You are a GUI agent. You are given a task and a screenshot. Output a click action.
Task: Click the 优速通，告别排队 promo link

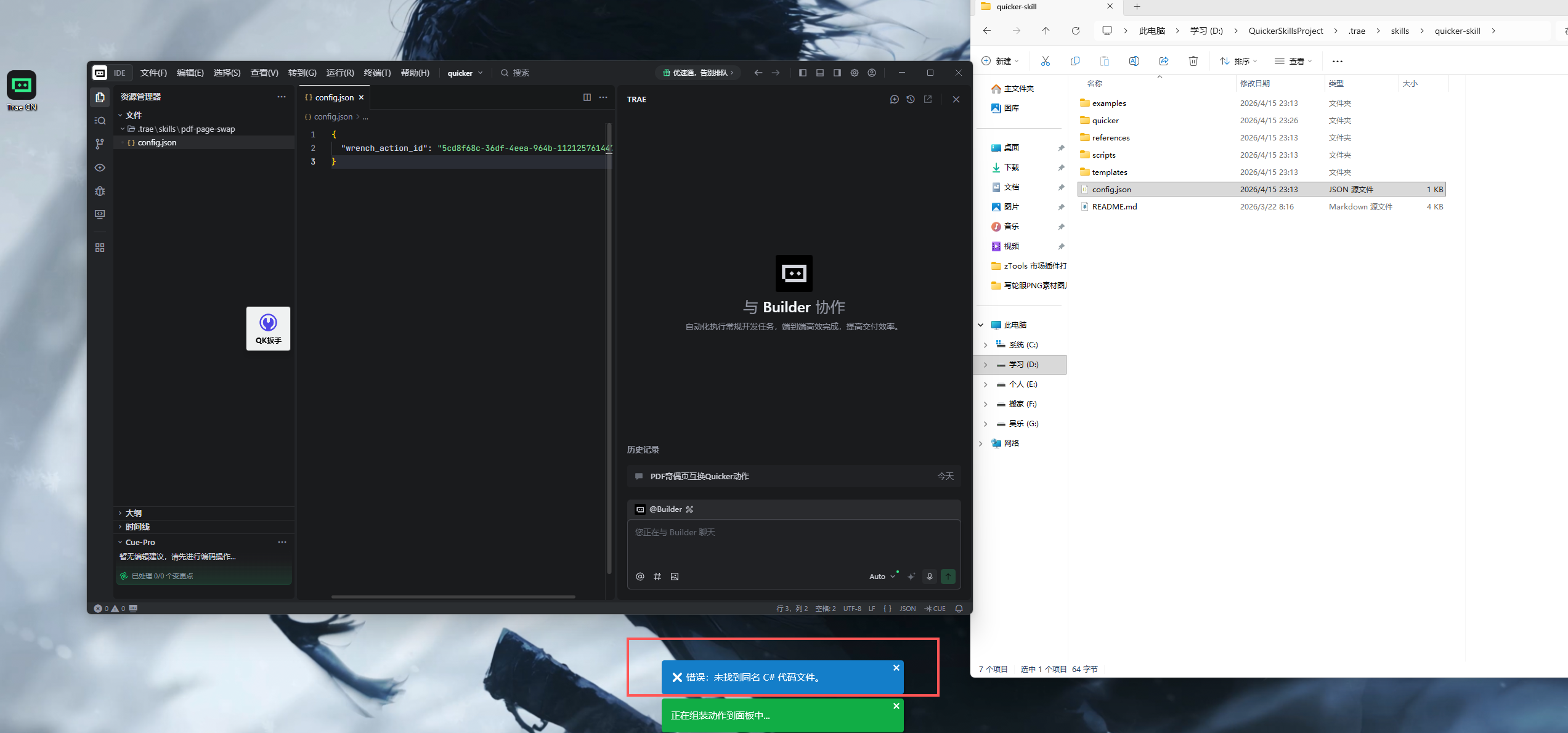pyautogui.click(x=699, y=73)
